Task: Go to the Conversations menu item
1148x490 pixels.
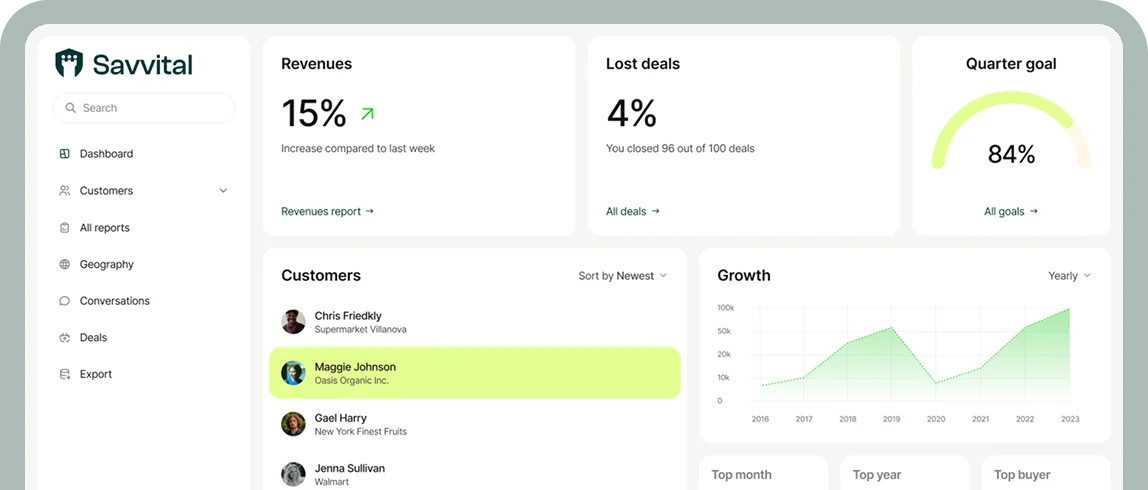Action: pos(115,301)
